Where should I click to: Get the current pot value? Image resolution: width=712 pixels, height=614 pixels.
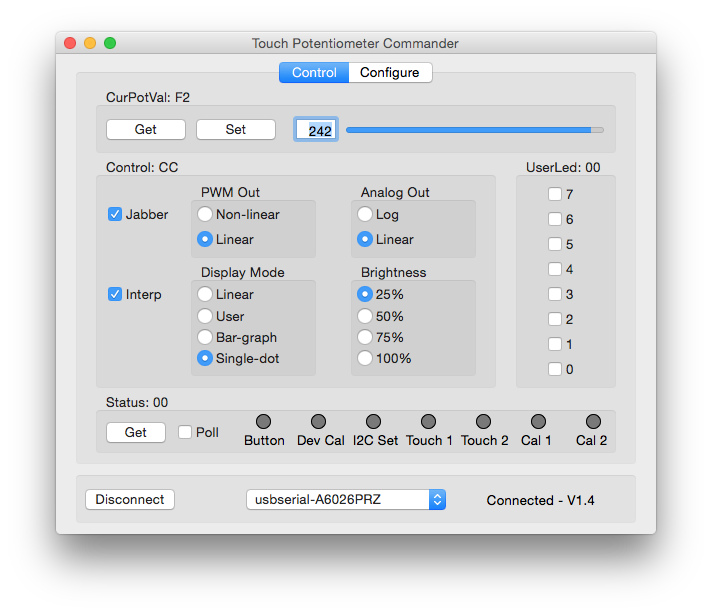[146, 129]
